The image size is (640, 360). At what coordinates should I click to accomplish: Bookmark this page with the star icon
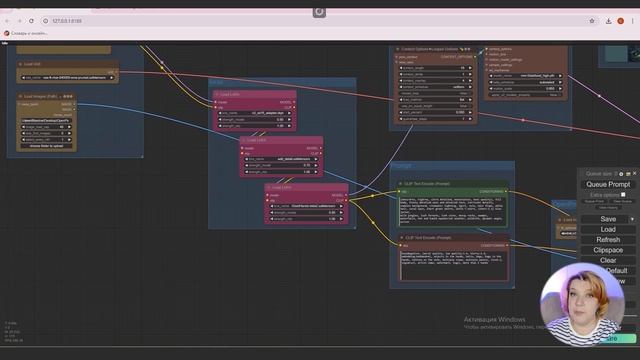(592, 21)
